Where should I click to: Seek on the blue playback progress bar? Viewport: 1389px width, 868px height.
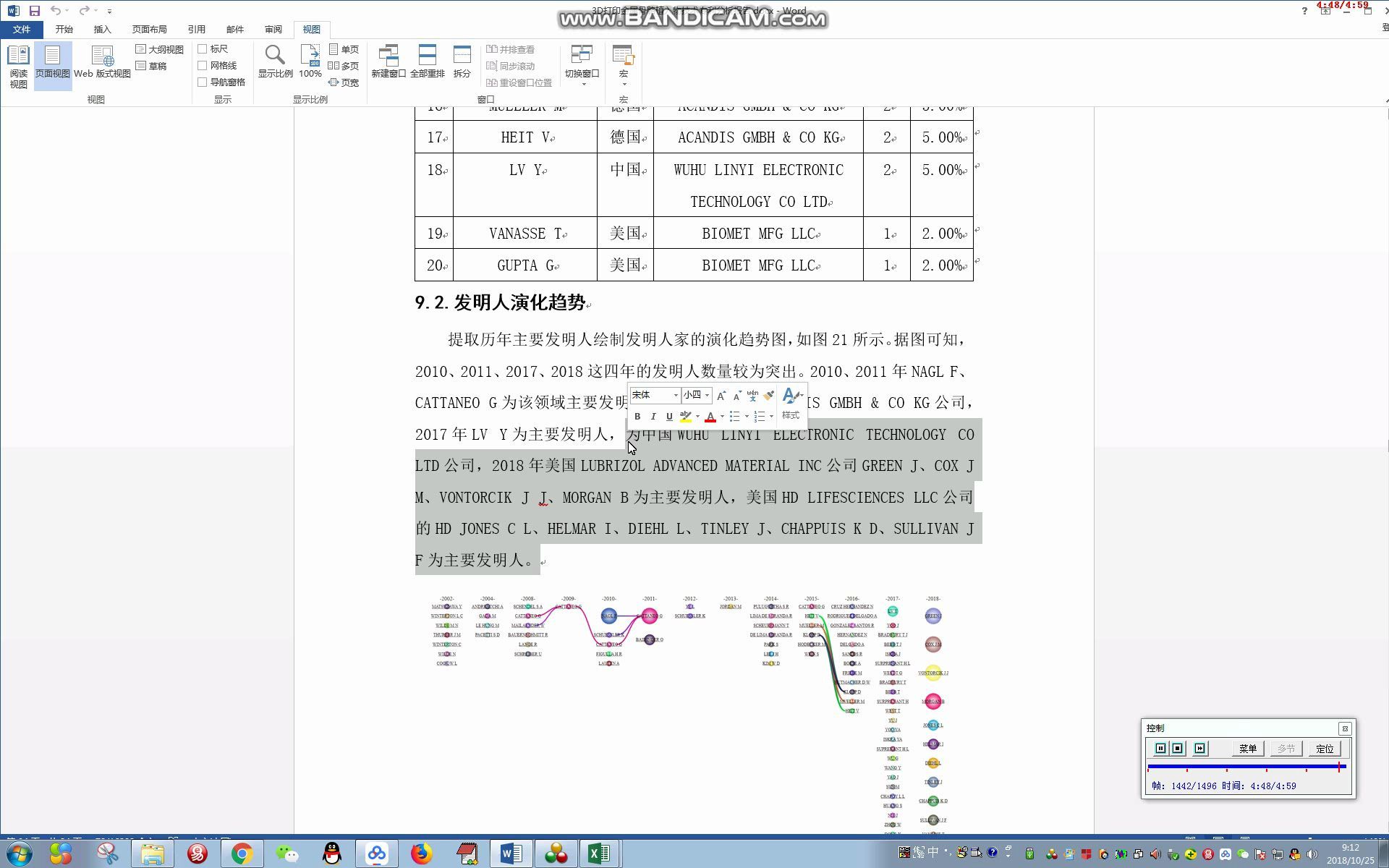pyautogui.click(x=1246, y=767)
